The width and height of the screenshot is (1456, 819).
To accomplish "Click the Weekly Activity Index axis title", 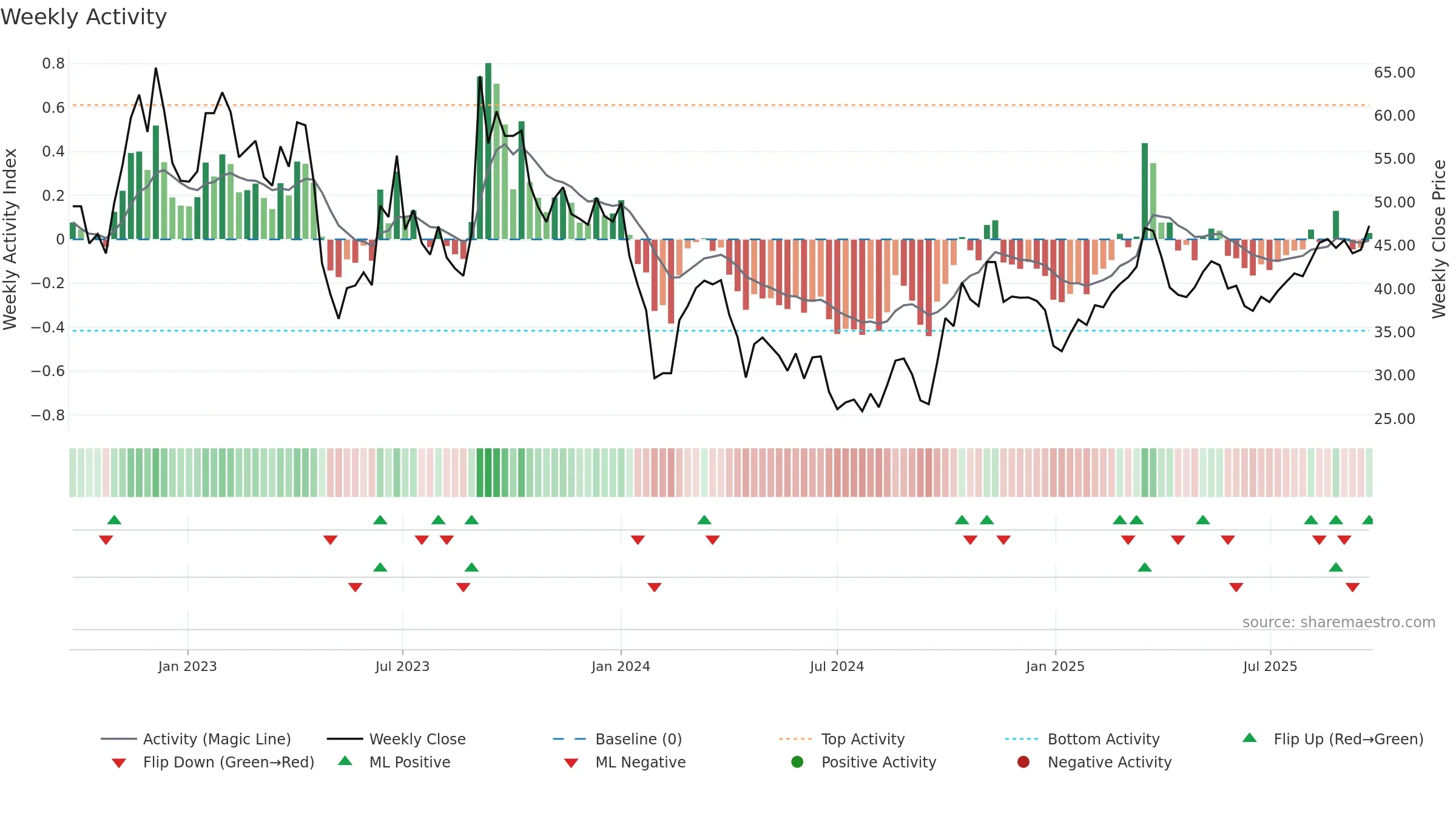I will point(10,239).
